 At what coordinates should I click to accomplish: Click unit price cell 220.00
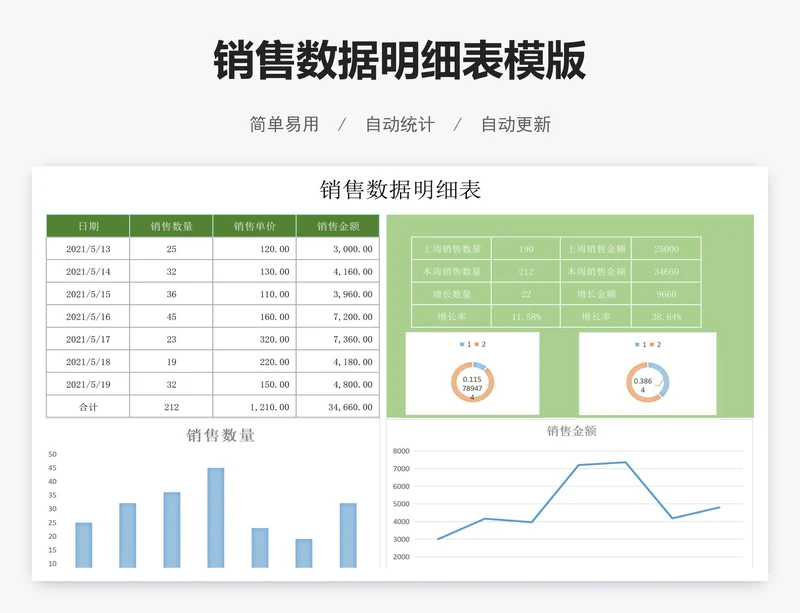[x=255, y=362]
